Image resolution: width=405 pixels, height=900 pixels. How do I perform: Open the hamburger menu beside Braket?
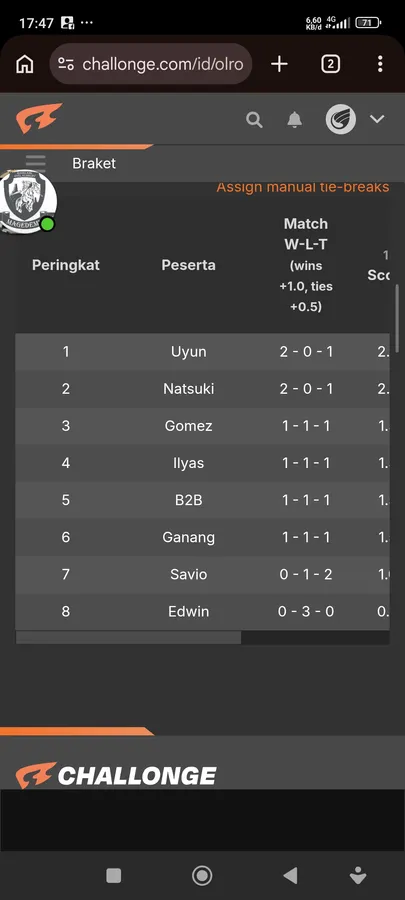[36, 163]
